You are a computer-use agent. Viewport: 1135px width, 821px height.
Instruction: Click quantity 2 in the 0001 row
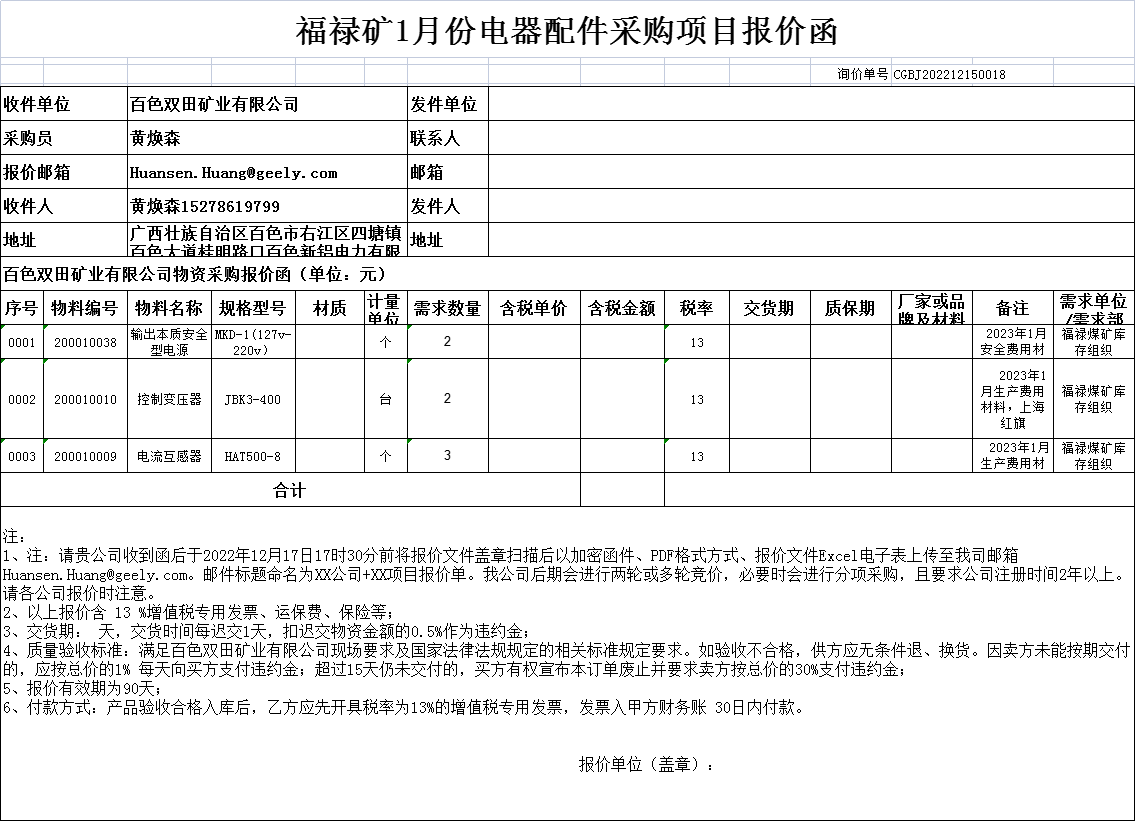[448, 342]
